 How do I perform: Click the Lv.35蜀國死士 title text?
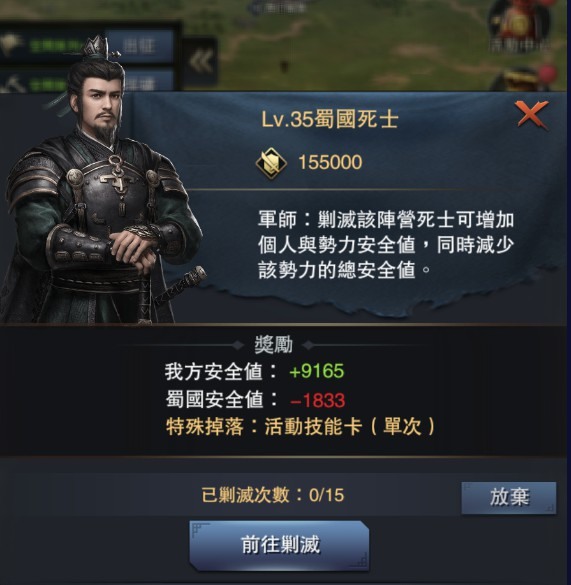[330, 120]
